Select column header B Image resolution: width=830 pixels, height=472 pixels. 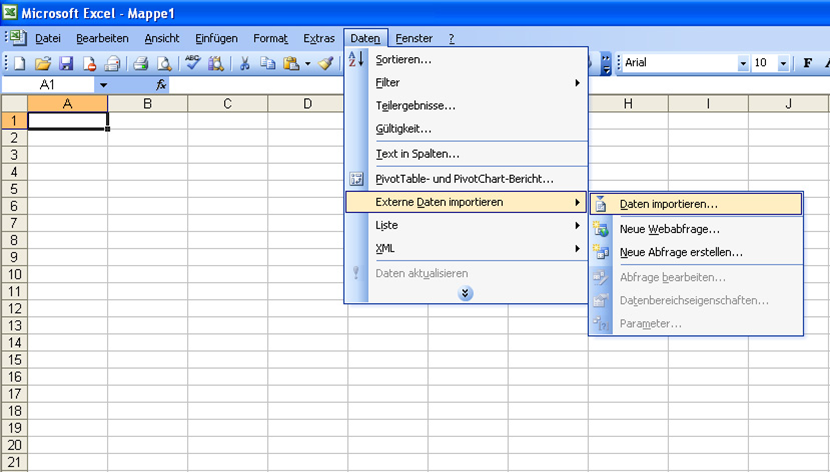point(148,104)
